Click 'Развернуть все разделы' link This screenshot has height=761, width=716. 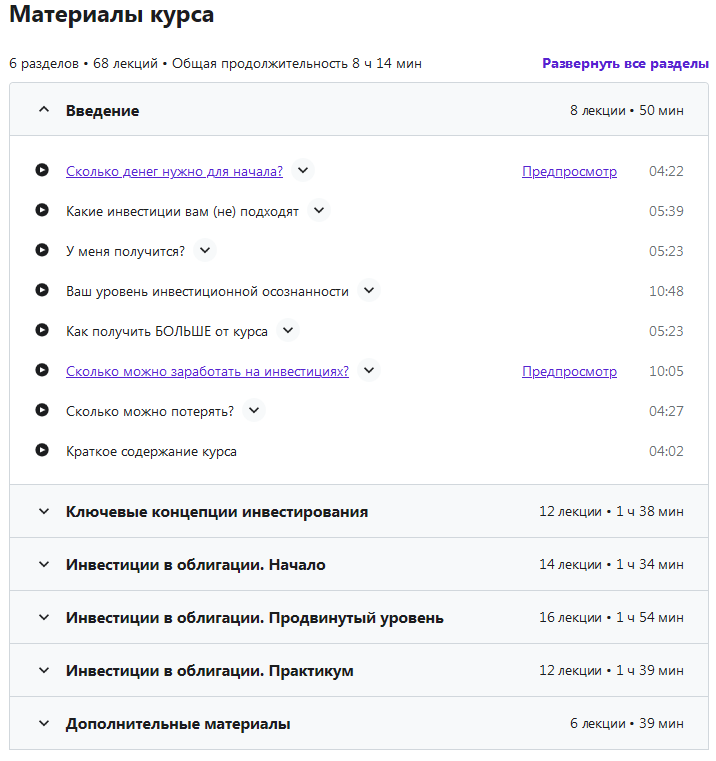click(x=625, y=63)
